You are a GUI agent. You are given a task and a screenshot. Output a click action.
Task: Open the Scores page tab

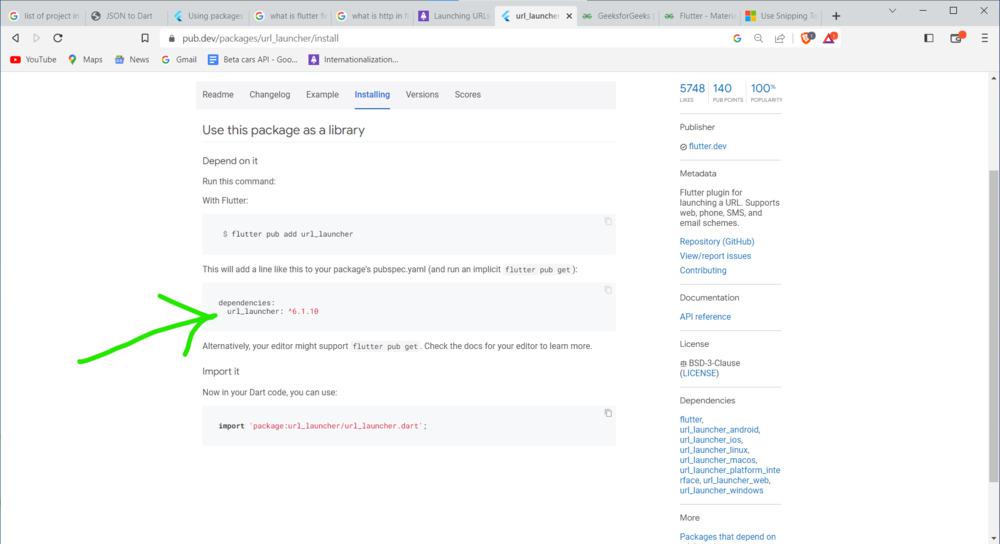(x=467, y=94)
